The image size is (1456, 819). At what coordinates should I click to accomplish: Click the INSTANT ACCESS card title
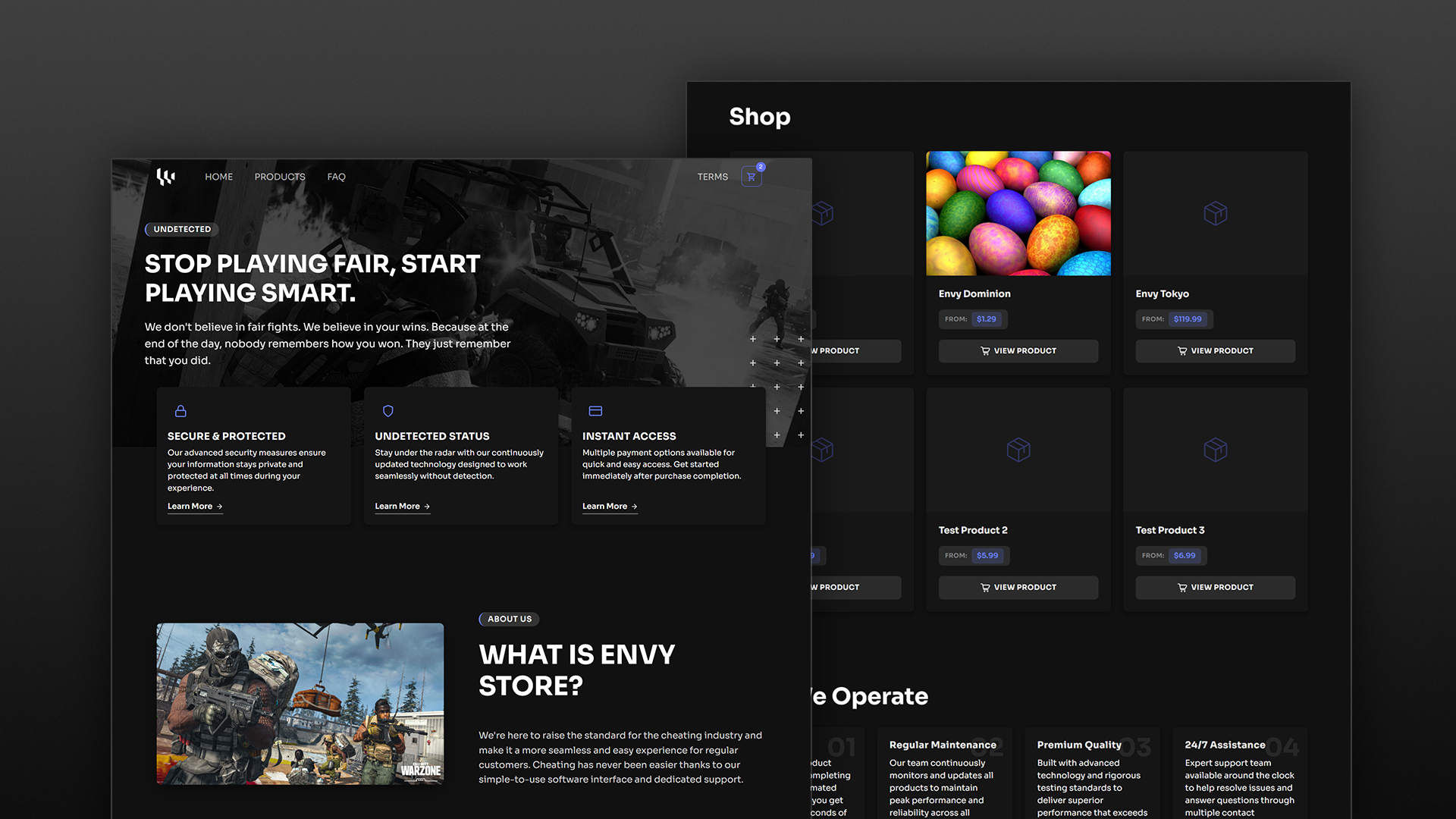(x=629, y=437)
